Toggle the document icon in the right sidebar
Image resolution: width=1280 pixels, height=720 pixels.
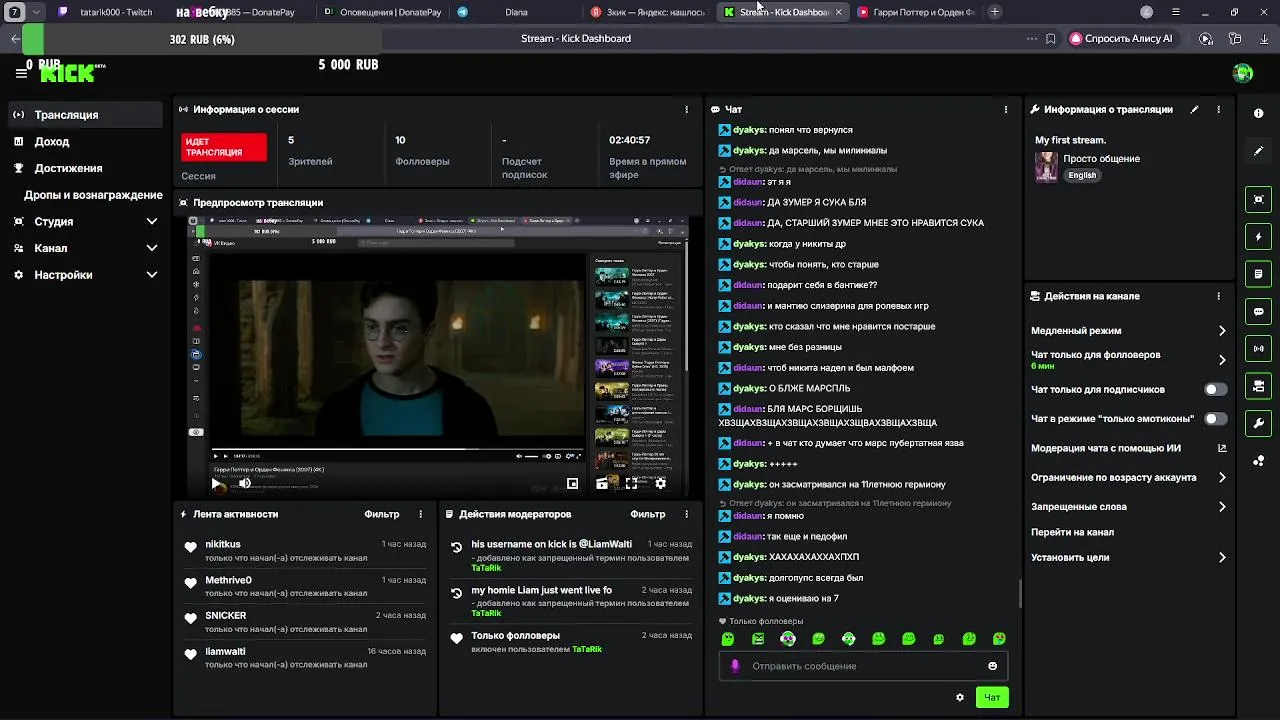tap(1258, 274)
